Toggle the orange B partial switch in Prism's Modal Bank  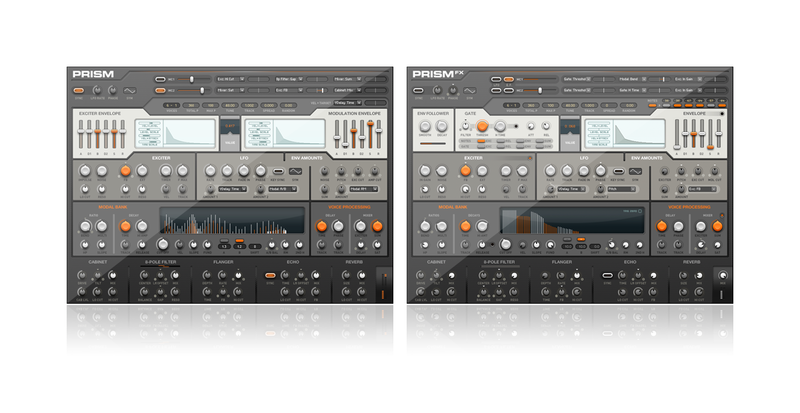point(239,240)
